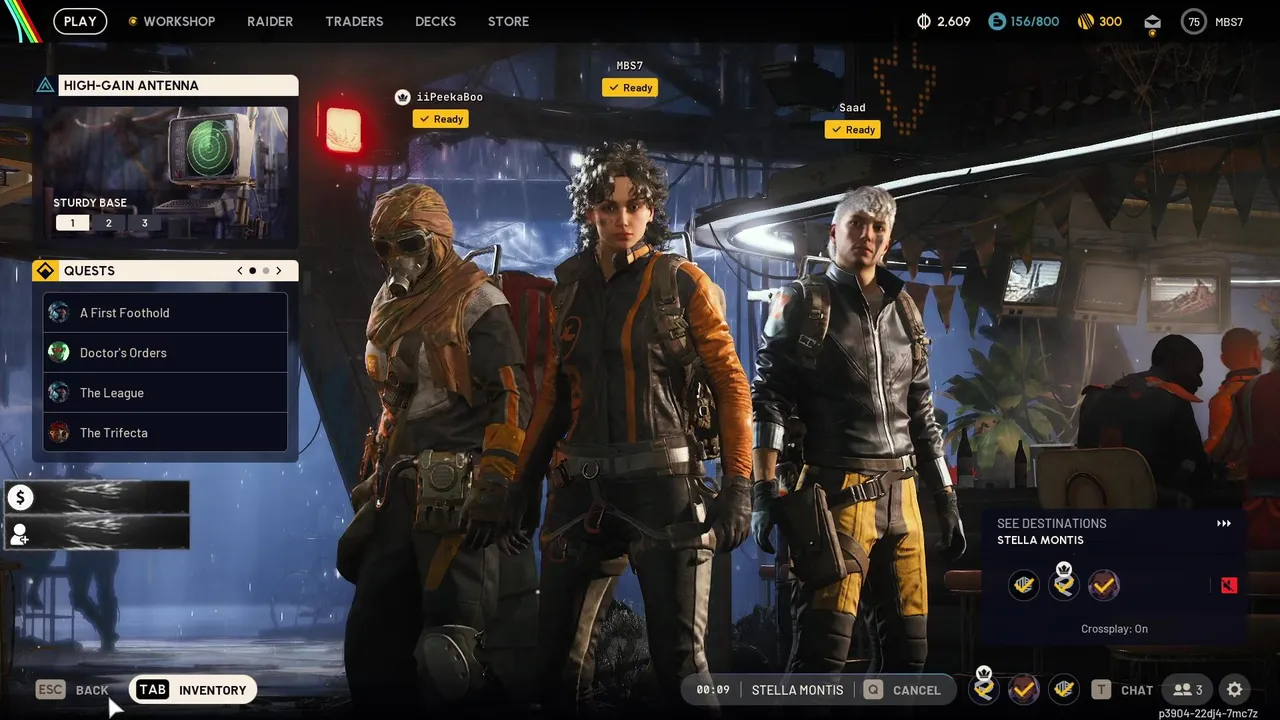This screenshot has width=1280, height=720.
Task: Click the crown icon beside iiPeekaBoo
Action: pos(402,97)
